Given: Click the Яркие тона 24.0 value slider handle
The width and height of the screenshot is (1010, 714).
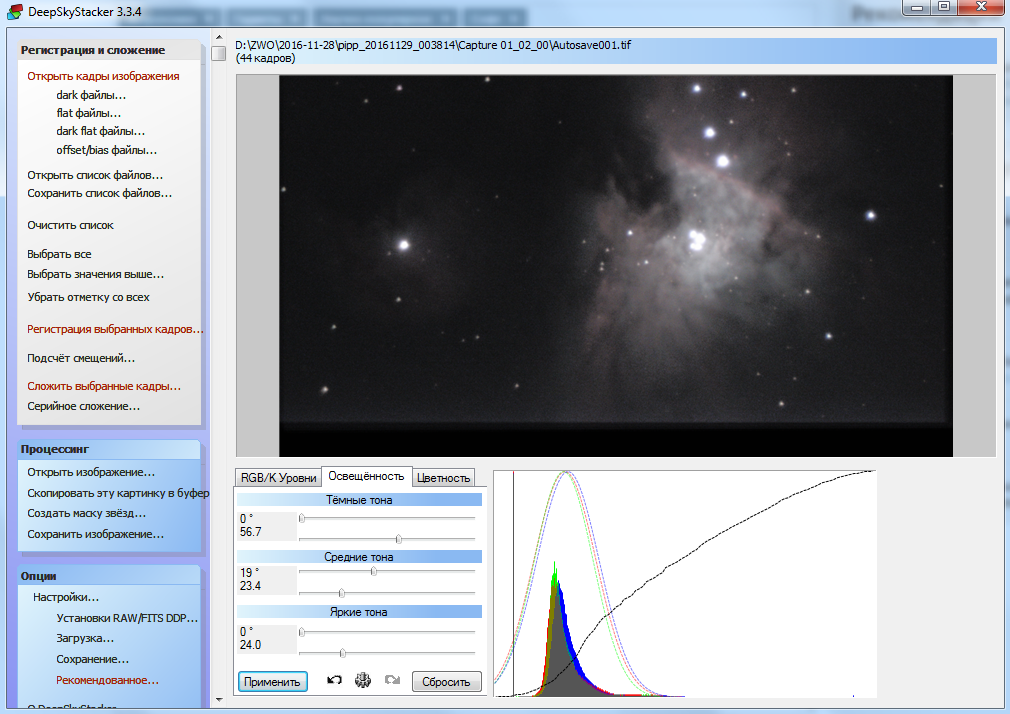Looking at the screenshot, I should (343, 653).
